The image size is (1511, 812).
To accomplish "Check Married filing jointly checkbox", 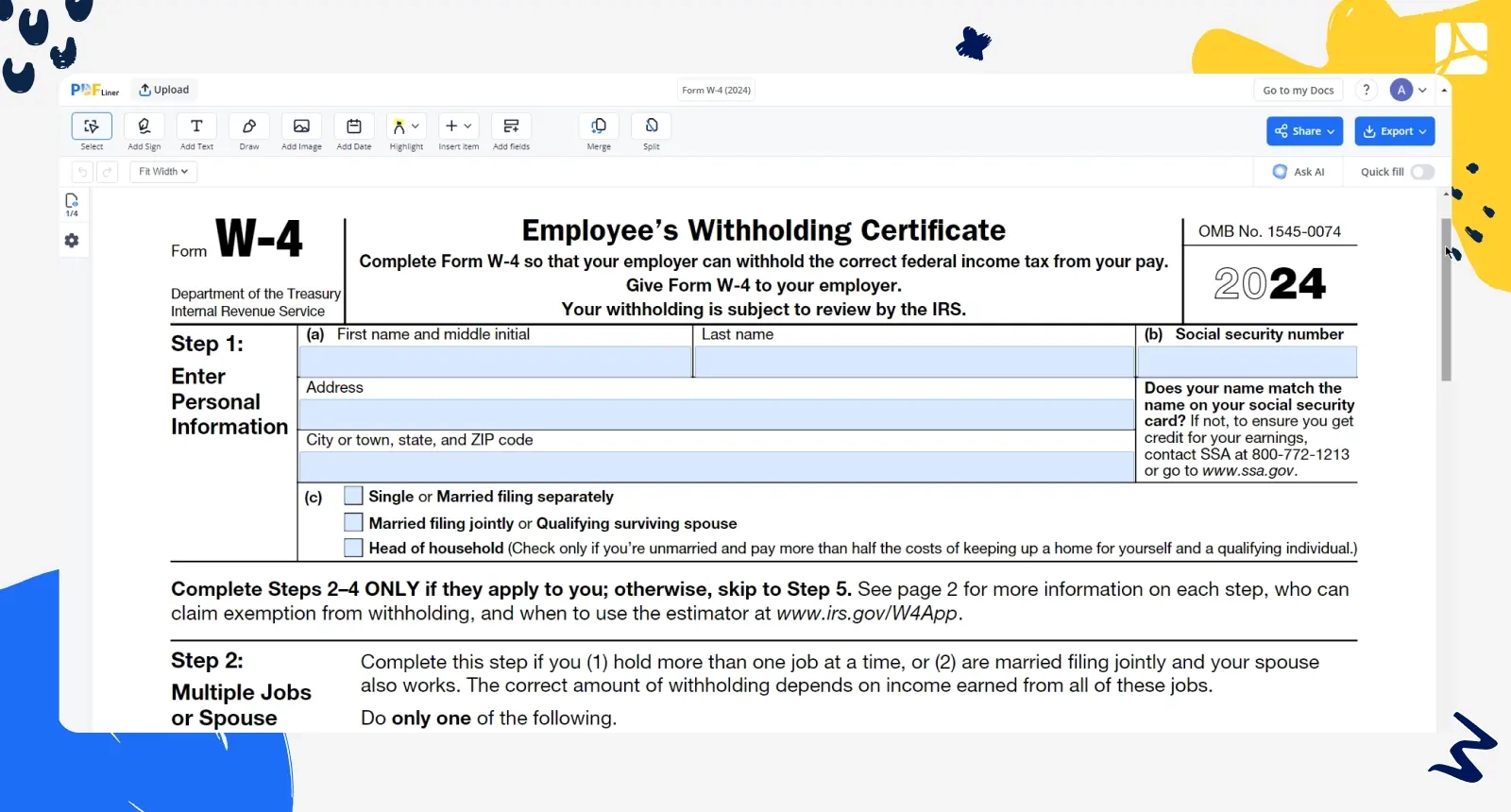I will (x=353, y=522).
